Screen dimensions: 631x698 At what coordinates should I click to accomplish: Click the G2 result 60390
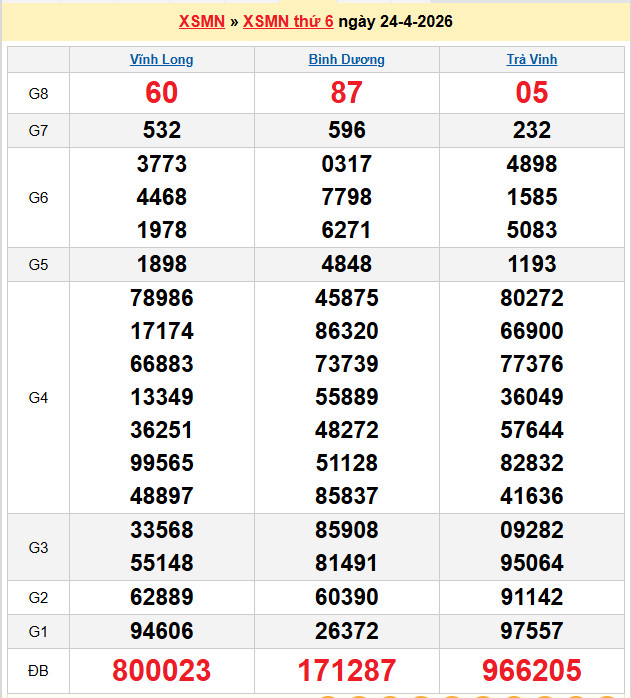pyautogui.click(x=346, y=597)
